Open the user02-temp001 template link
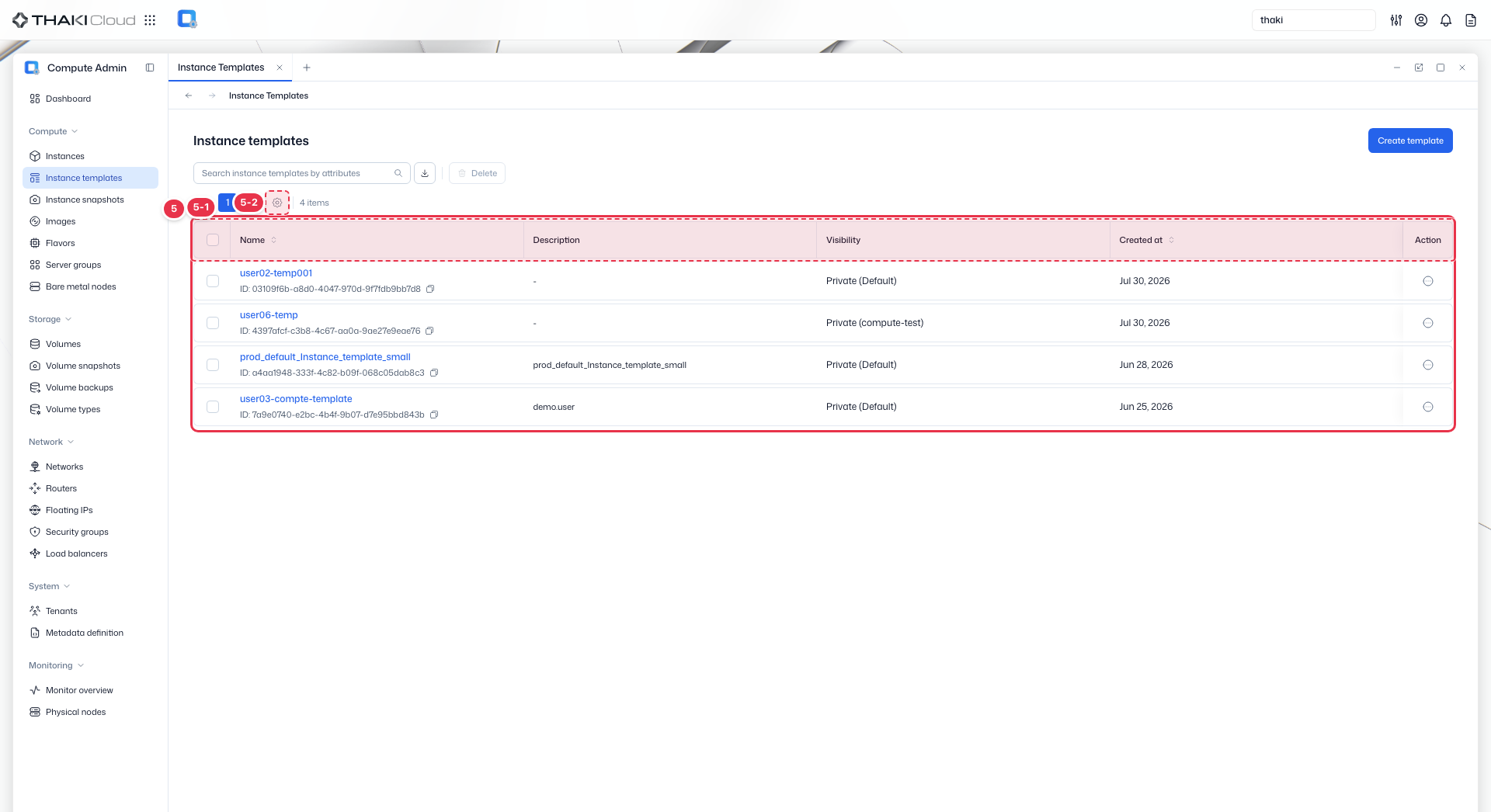Image resolution: width=1491 pixels, height=812 pixels. pyautogui.click(x=276, y=273)
